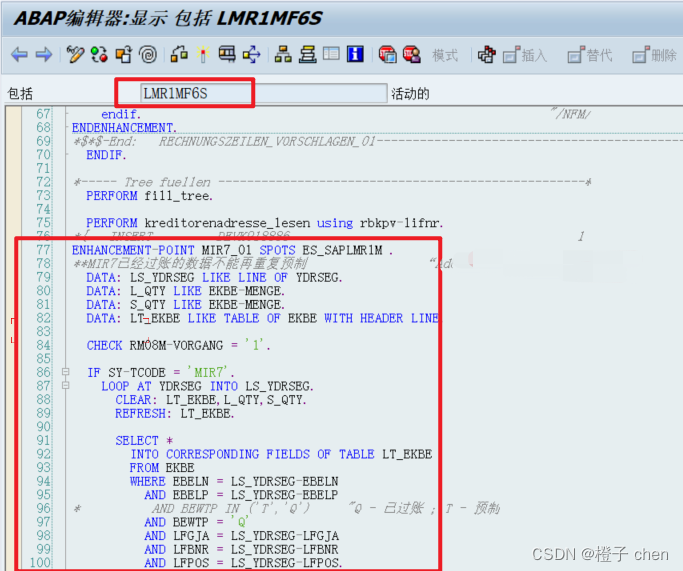The height and width of the screenshot is (571, 683).
Task: Click the 删除 Delete button
Action: coord(654,55)
